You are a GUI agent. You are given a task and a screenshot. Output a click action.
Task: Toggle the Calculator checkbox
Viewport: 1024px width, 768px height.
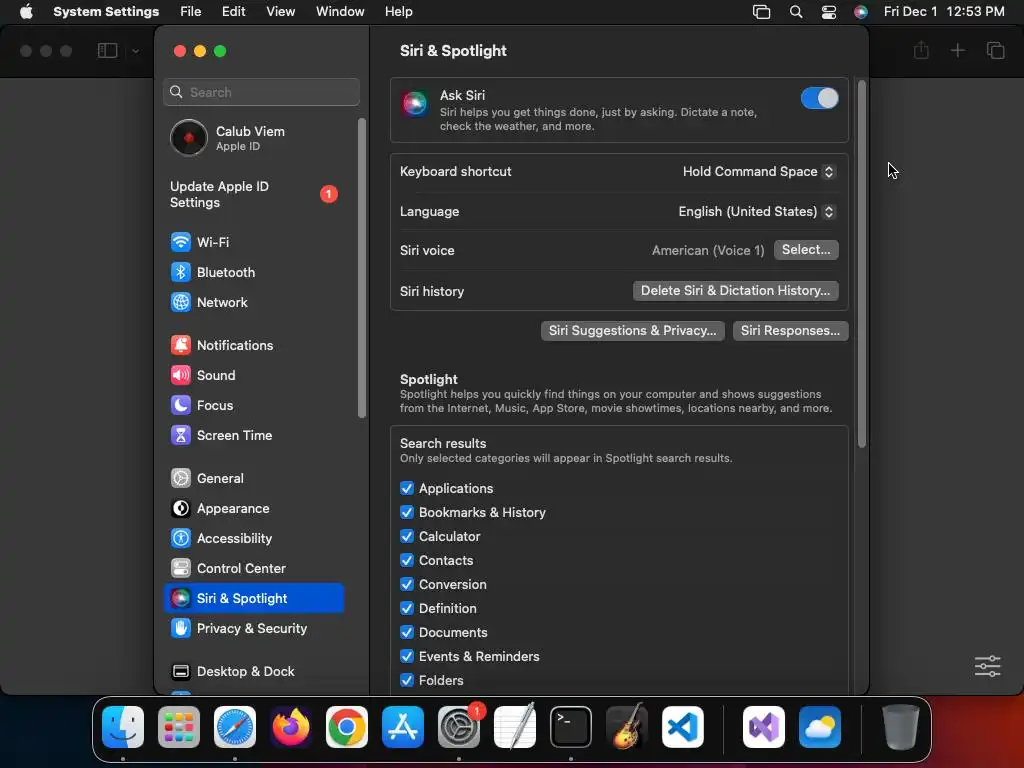[x=407, y=537]
